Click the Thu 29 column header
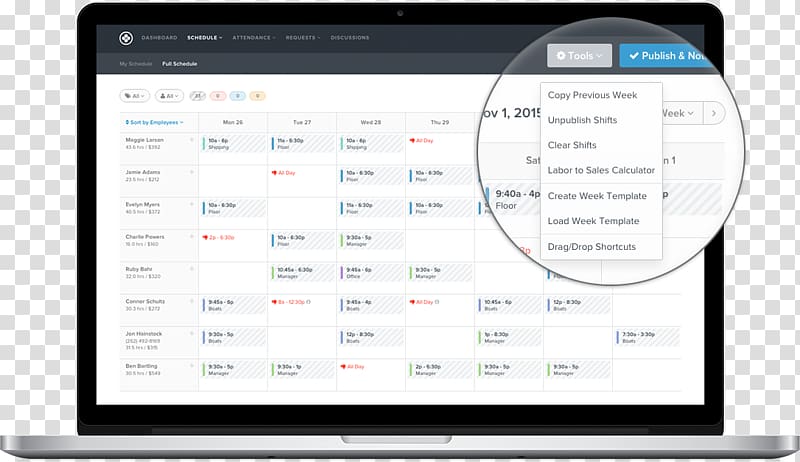Screen dimensions: 800x462 [440, 122]
